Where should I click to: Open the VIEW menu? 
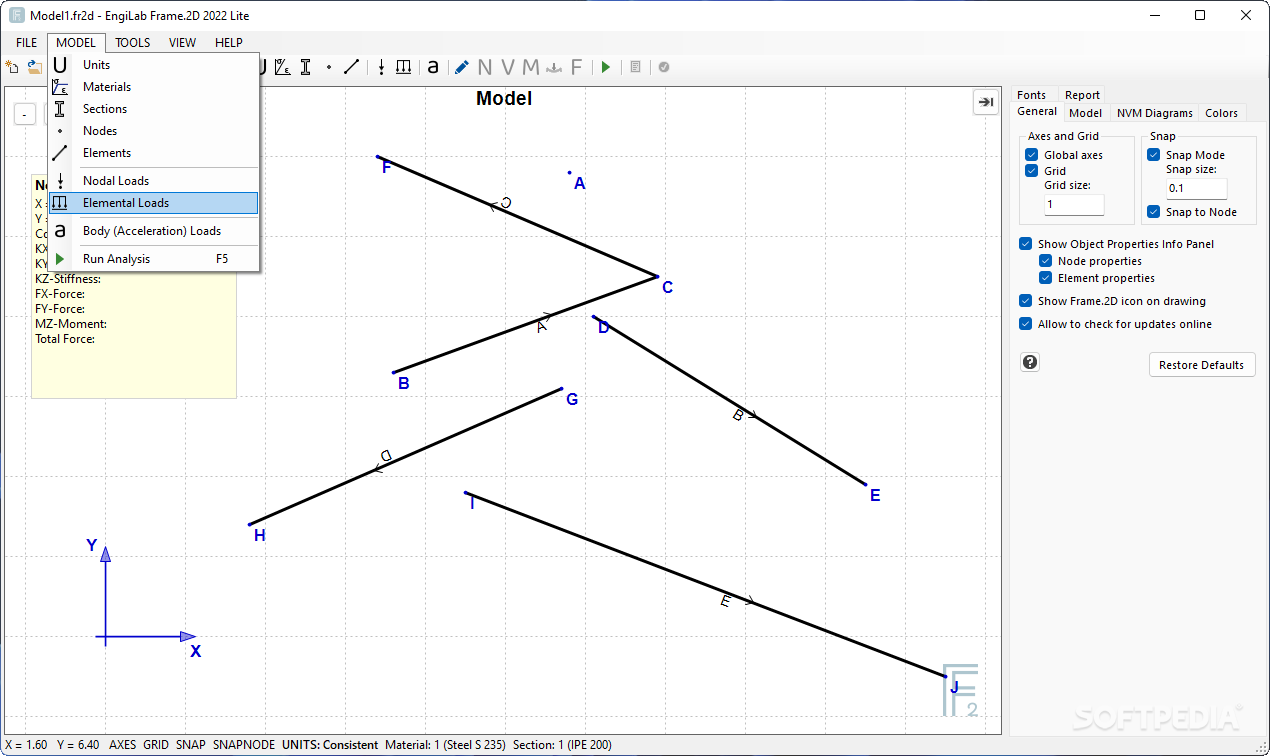coord(182,43)
